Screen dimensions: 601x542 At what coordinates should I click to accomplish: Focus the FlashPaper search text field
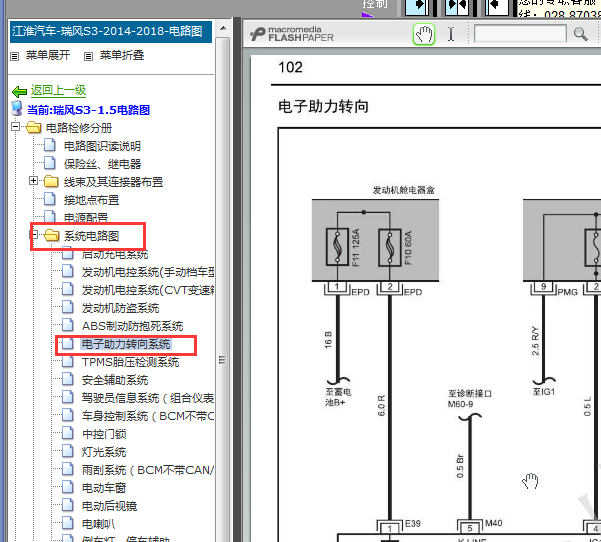[520, 34]
